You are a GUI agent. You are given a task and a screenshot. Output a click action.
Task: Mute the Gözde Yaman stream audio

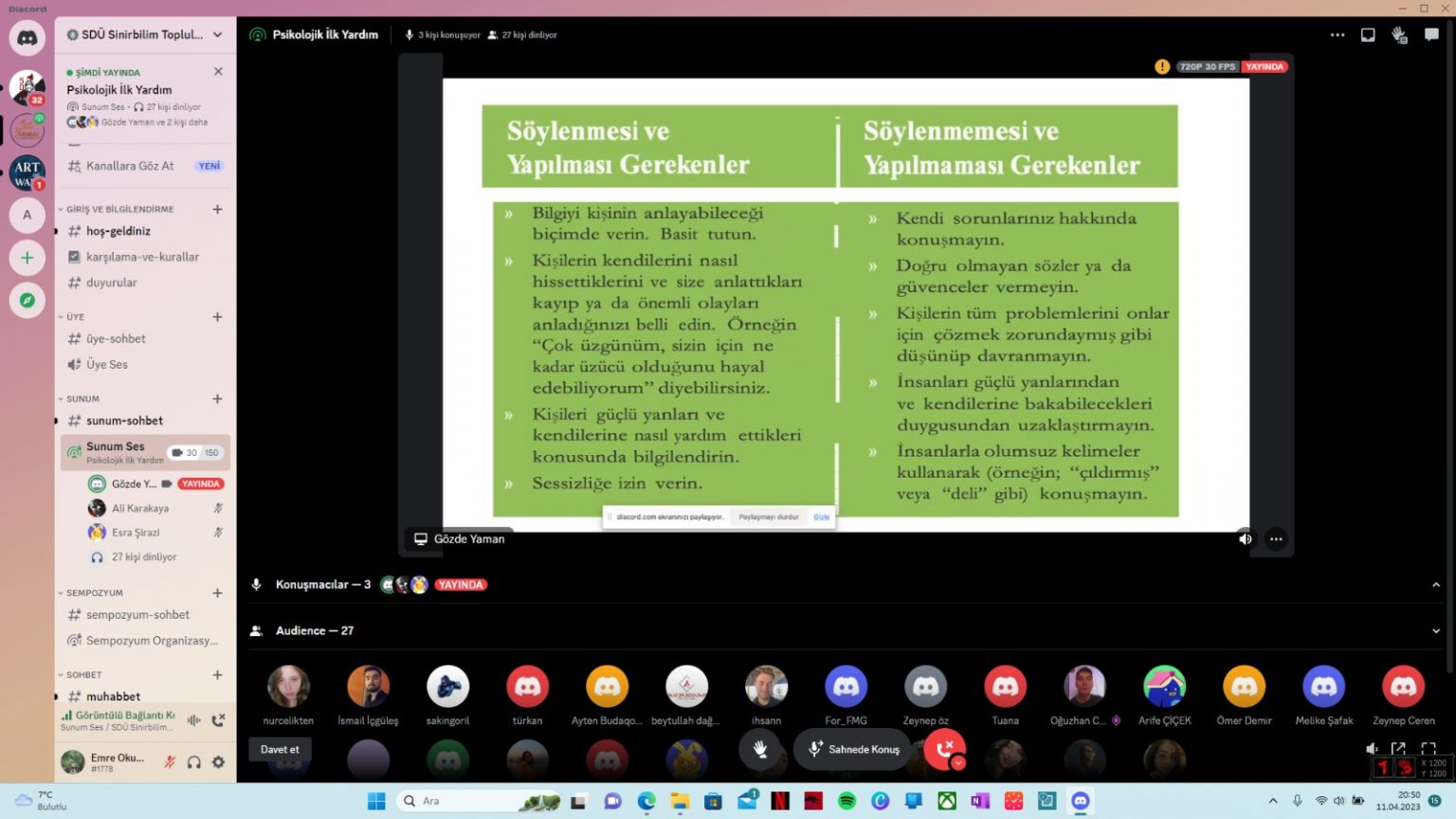click(x=1246, y=539)
